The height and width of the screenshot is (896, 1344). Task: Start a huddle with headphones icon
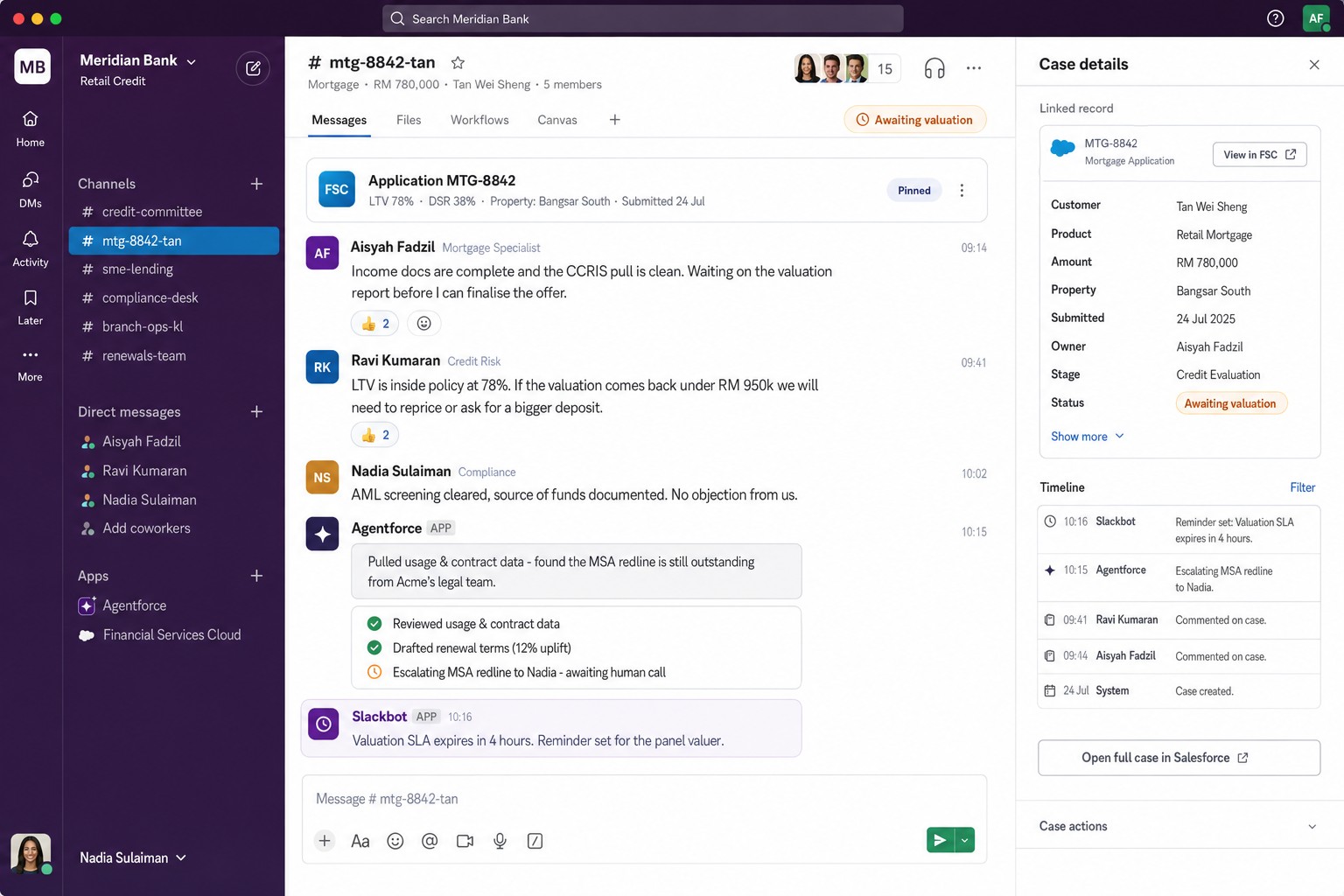point(934,68)
